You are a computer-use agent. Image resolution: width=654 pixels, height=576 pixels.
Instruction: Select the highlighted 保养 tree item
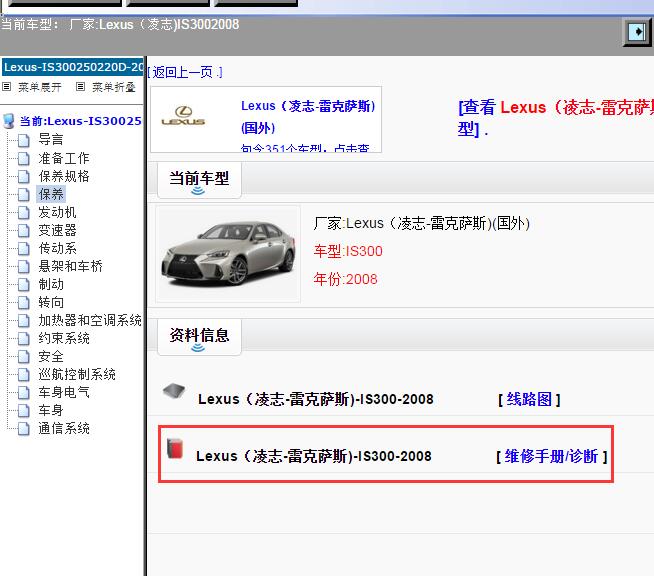tap(51, 194)
